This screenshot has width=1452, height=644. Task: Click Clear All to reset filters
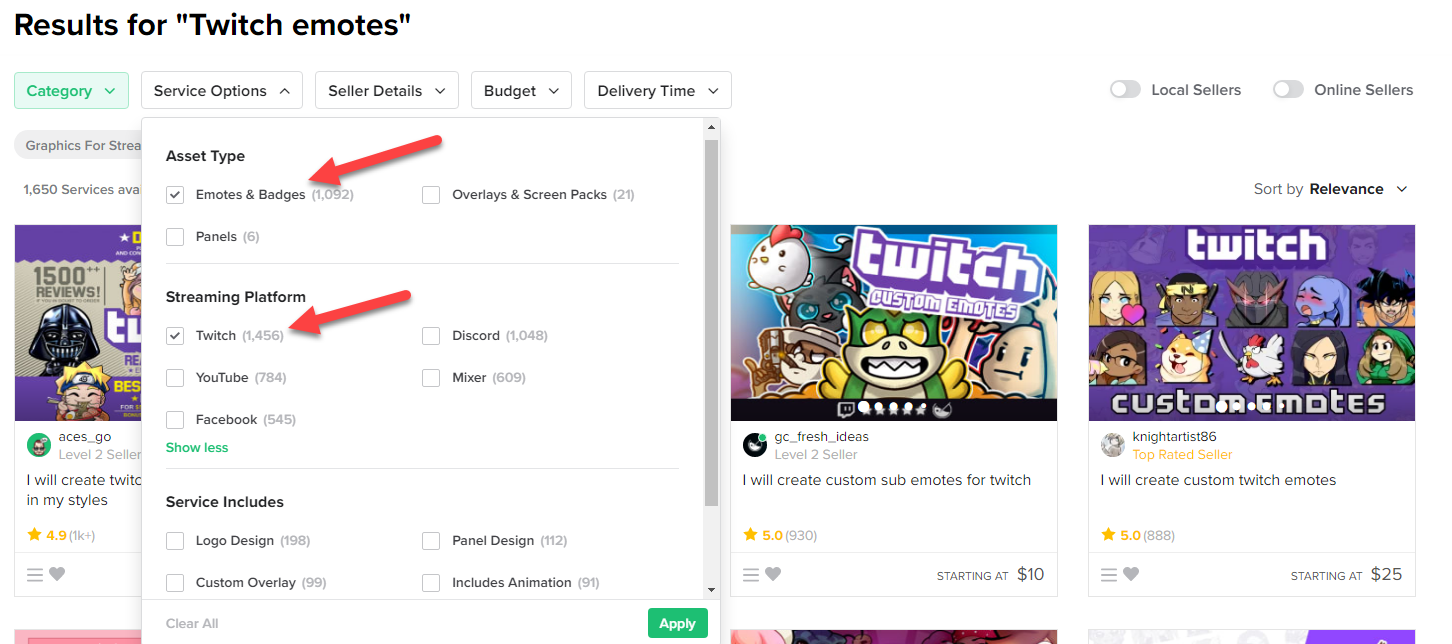point(192,622)
